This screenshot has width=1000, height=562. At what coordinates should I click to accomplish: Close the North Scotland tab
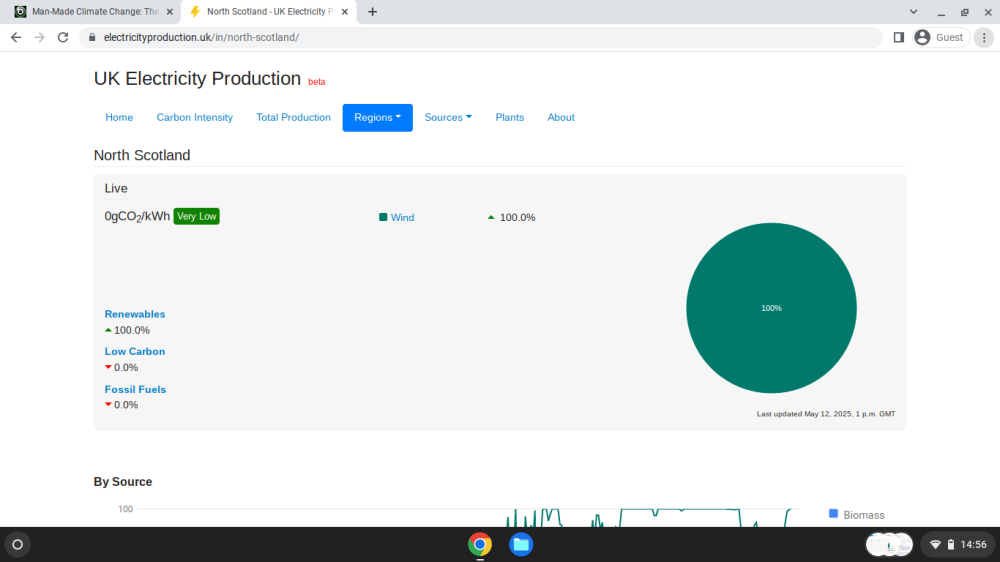(x=344, y=11)
